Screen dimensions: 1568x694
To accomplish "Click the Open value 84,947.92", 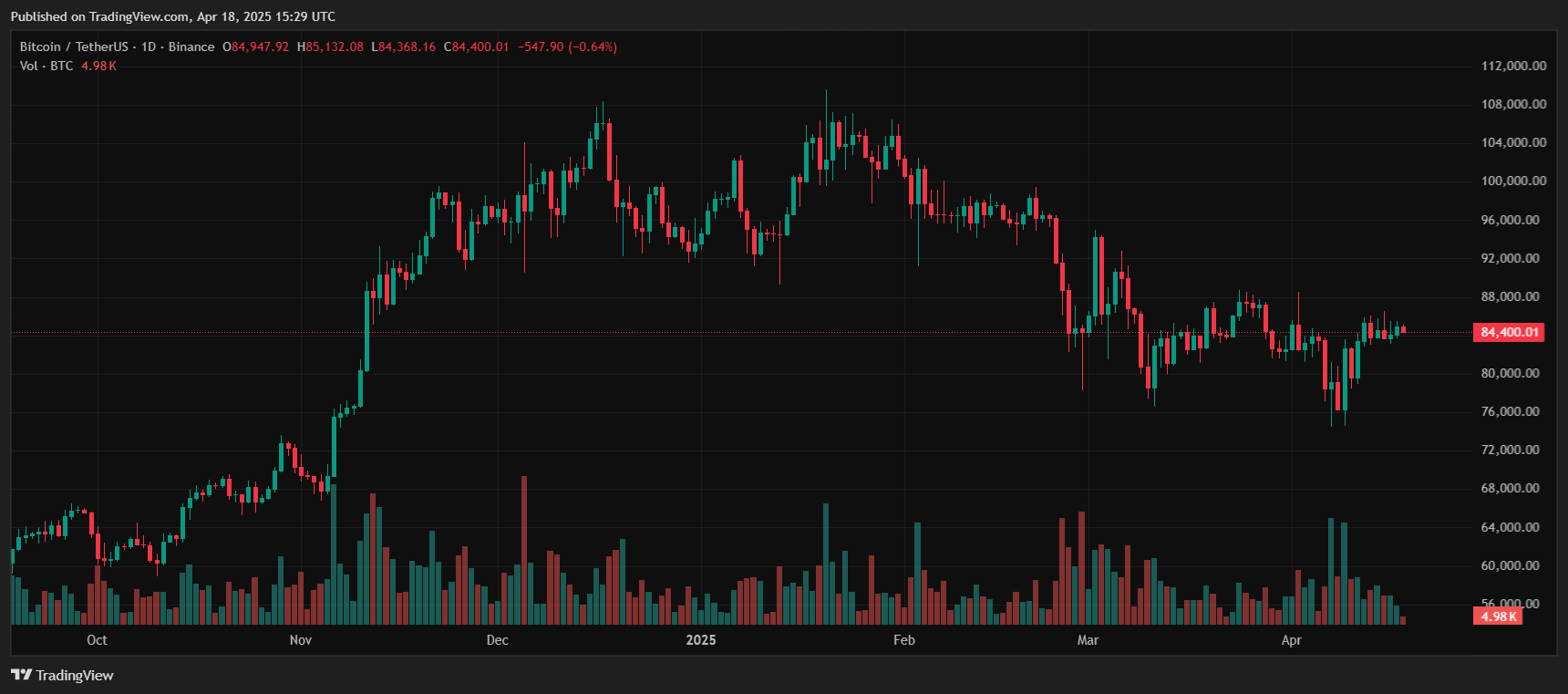I will coord(260,47).
